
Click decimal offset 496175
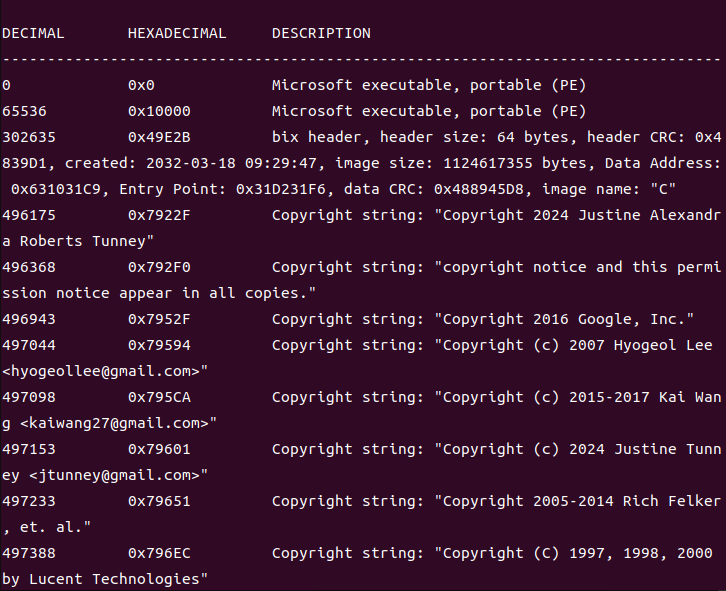[29, 215]
